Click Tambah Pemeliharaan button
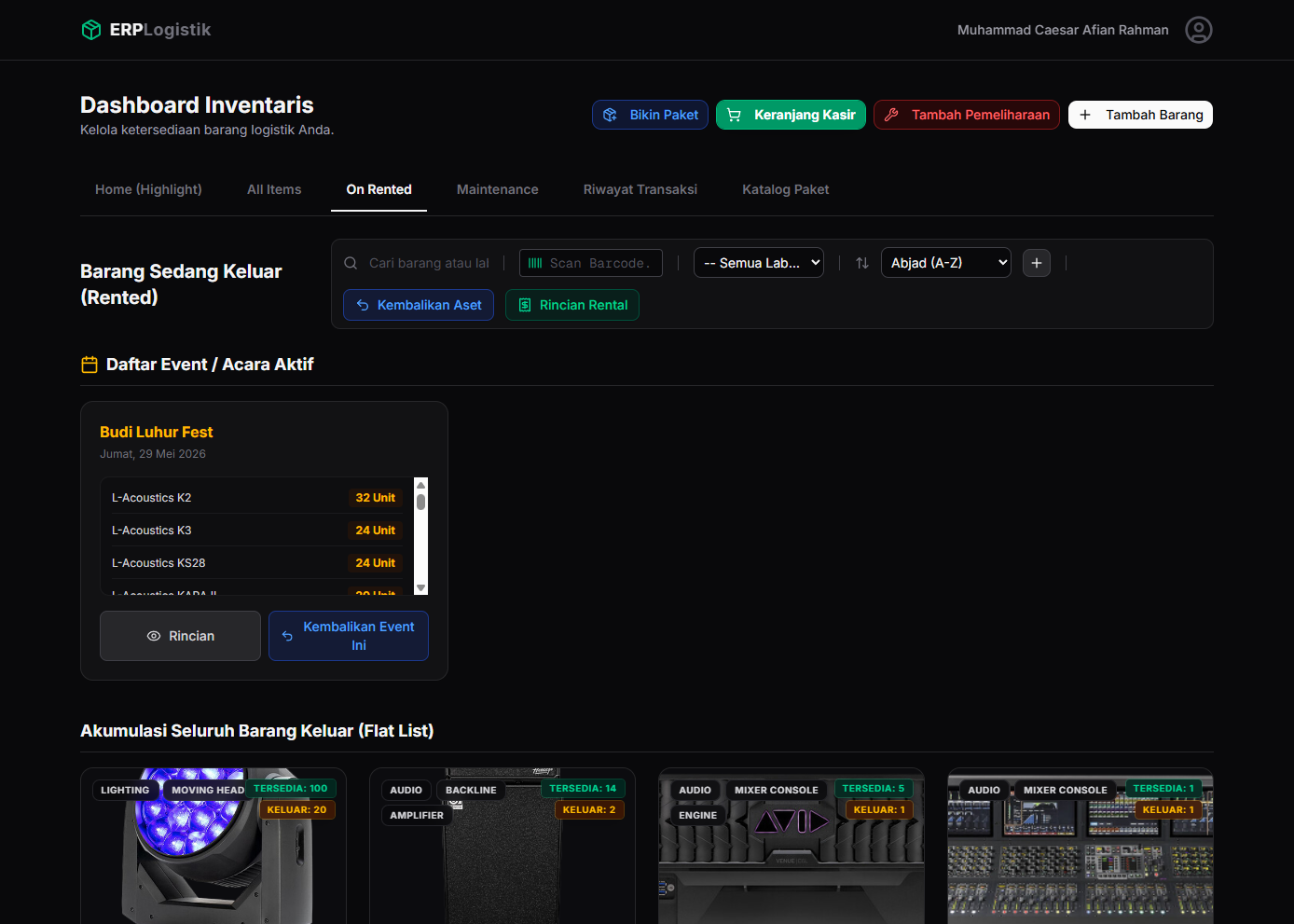This screenshot has width=1294, height=924. pyautogui.click(x=967, y=115)
